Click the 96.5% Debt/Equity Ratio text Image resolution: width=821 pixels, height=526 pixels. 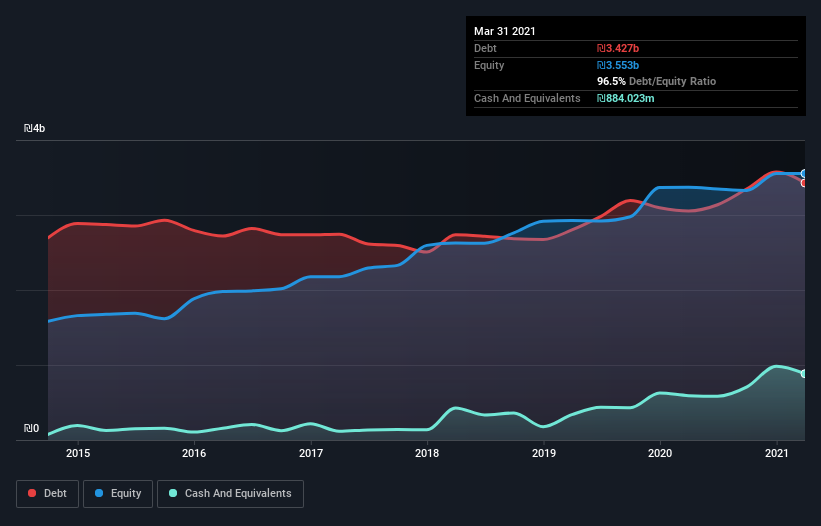(x=657, y=81)
